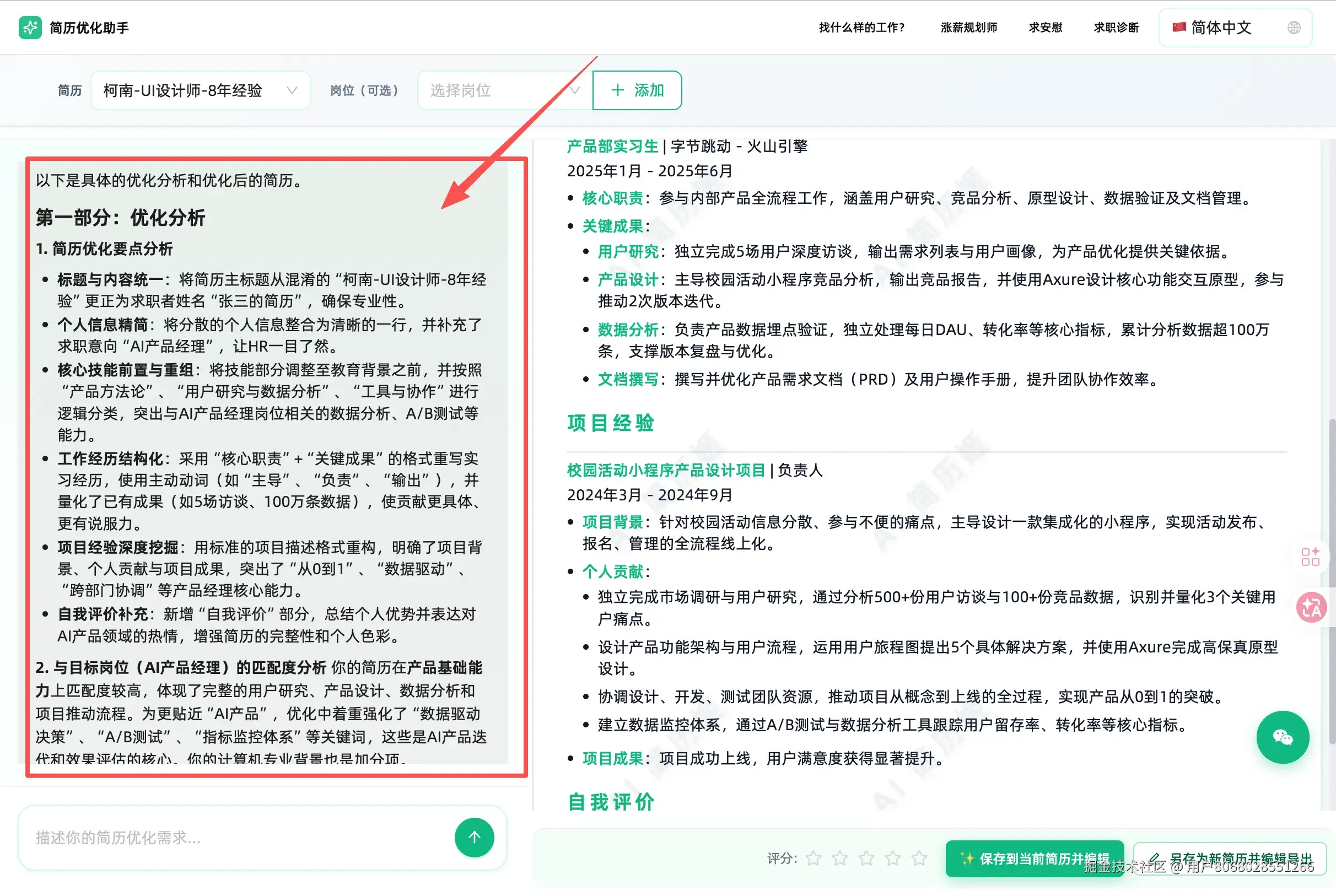Go to 涨薪规划师 nav item
The image size is (1336, 896).
click(968, 28)
